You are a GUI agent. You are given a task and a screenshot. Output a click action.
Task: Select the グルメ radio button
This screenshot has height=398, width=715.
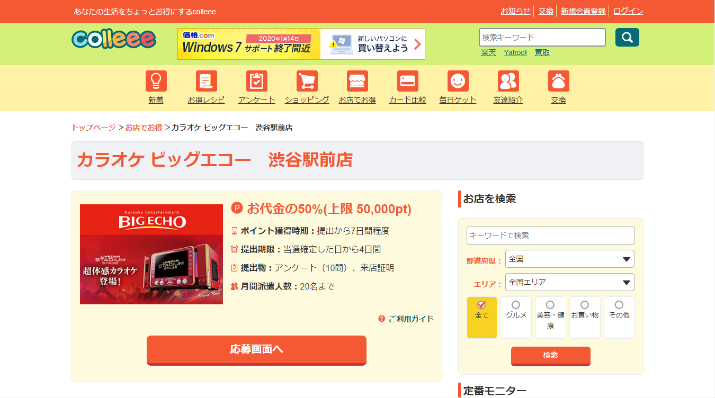[x=516, y=305]
